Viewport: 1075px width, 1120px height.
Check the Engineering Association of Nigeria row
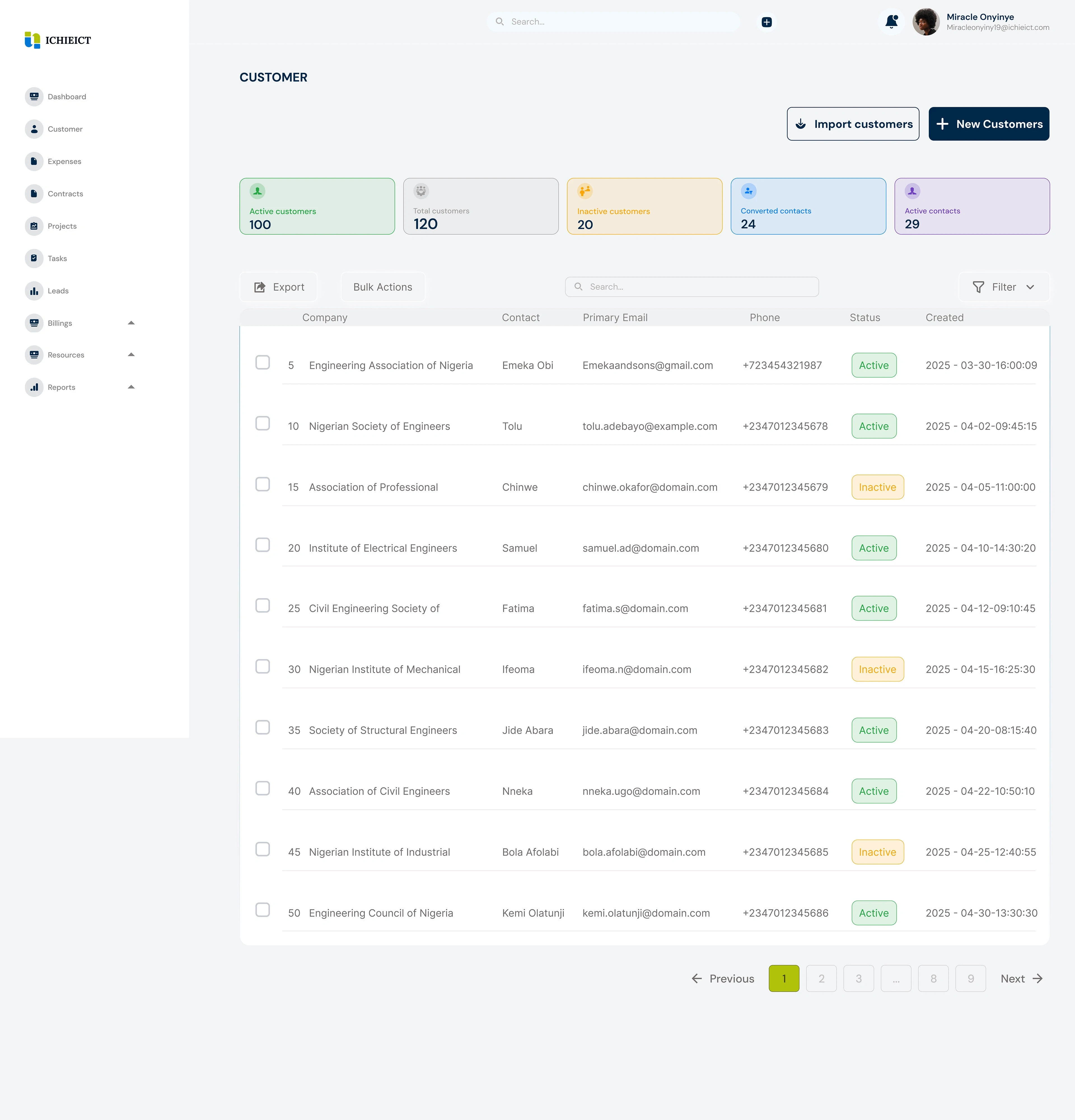pos(263,362)
